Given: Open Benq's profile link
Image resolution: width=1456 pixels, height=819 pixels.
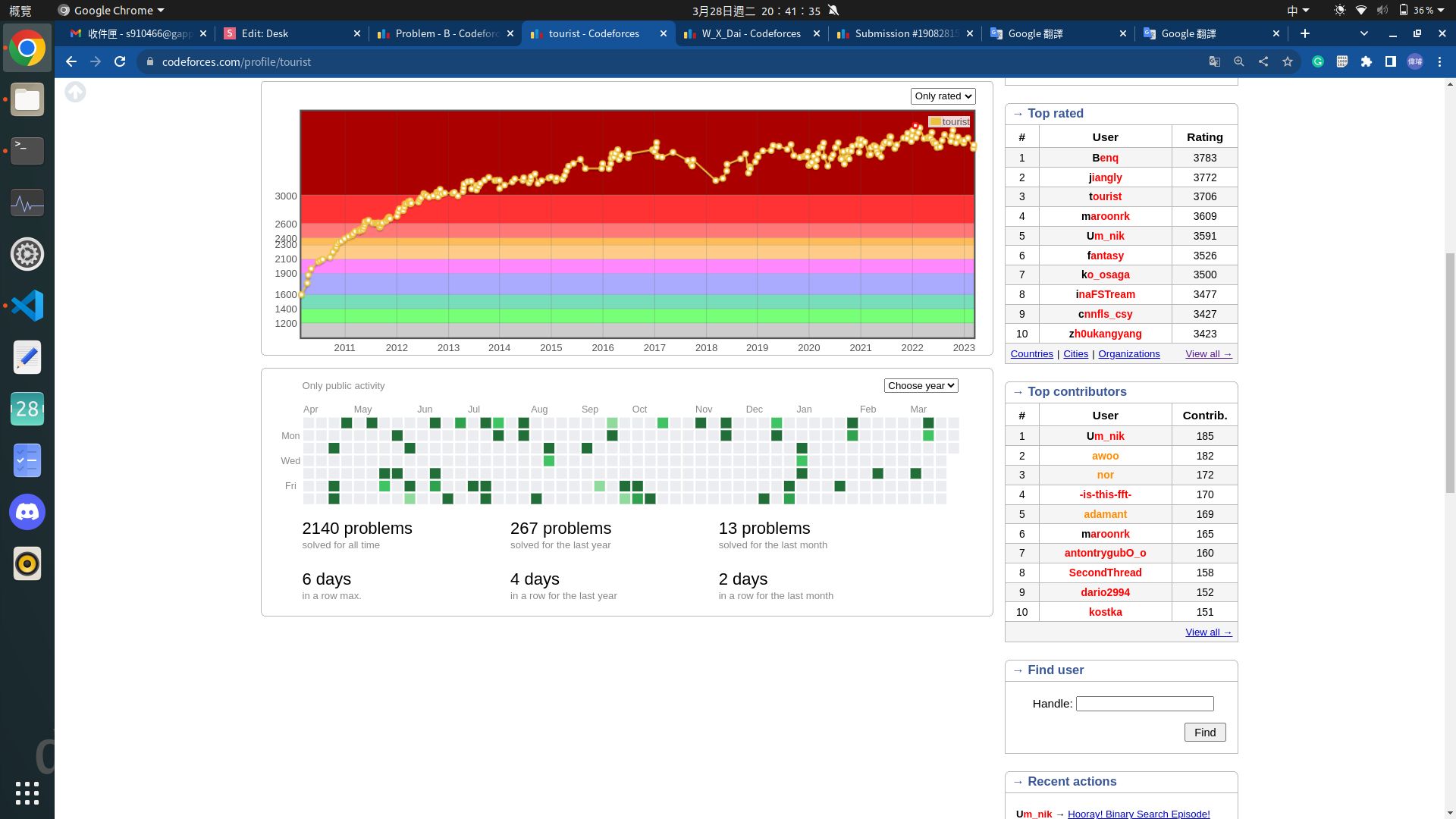Looking at the screenshot, I should click(1105, 158).
